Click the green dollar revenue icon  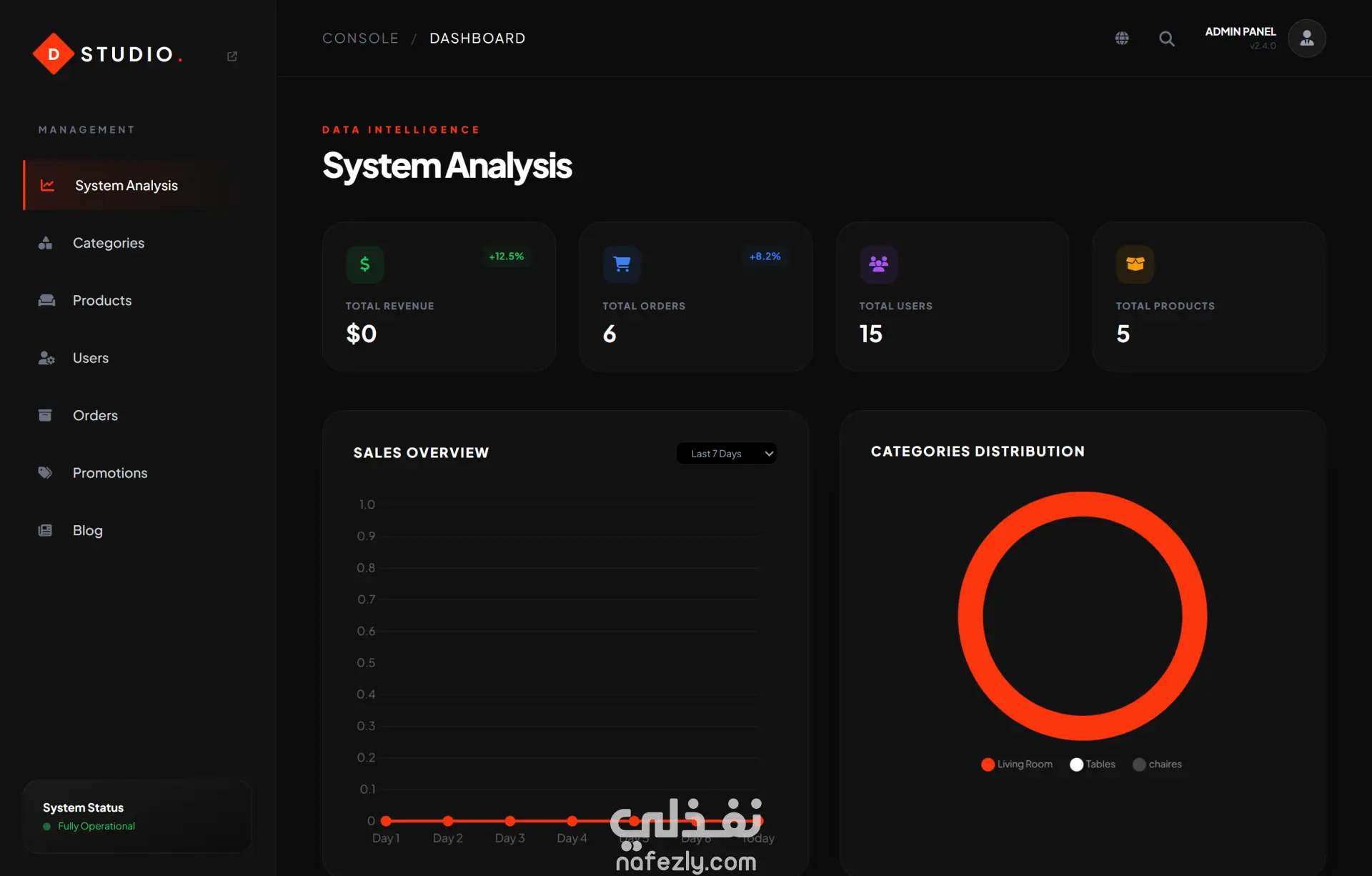coord(365,264)
